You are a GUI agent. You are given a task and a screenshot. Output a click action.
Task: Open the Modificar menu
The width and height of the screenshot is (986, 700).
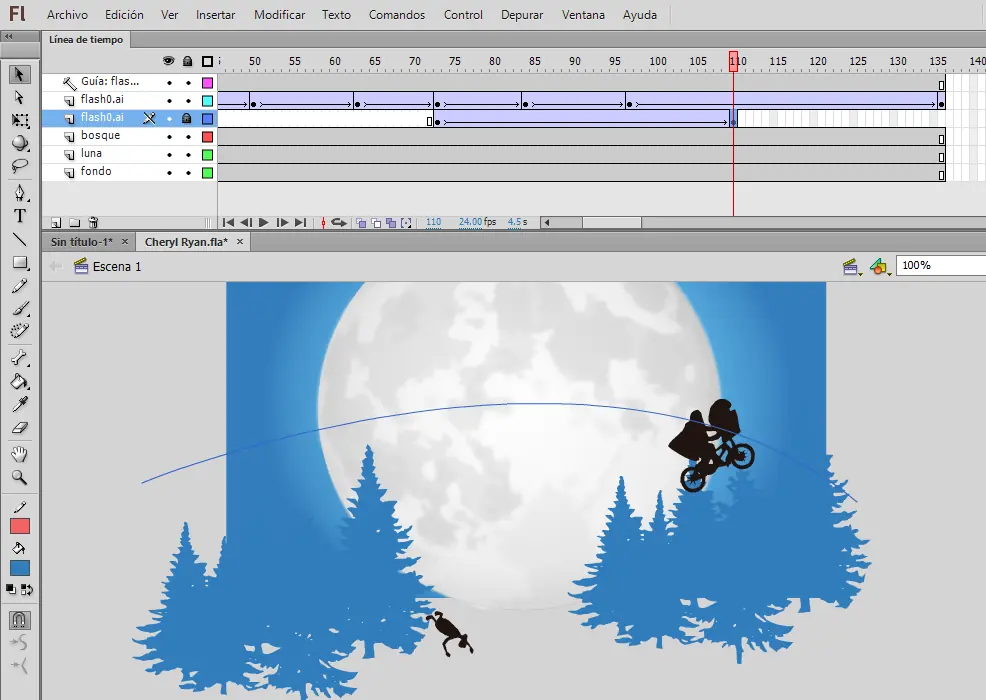(279, 14)
